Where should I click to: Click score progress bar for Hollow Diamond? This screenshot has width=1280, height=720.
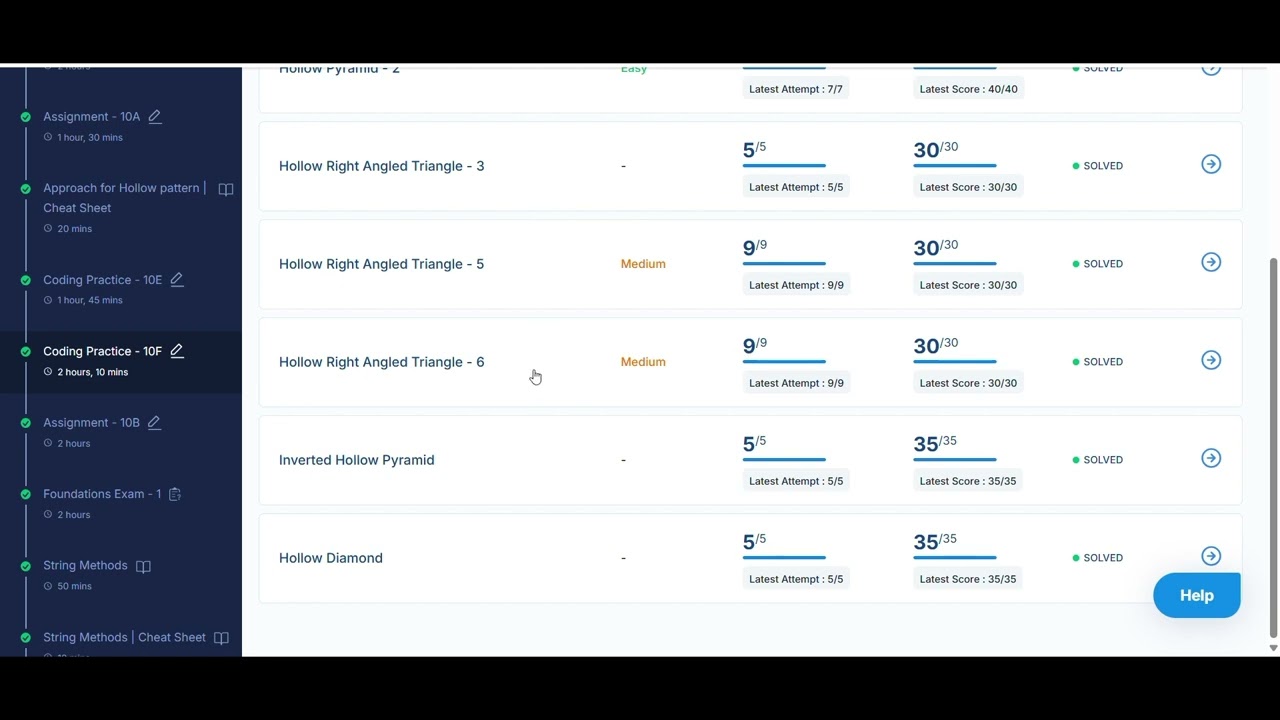pyautogui.click(x=954, y=557)
